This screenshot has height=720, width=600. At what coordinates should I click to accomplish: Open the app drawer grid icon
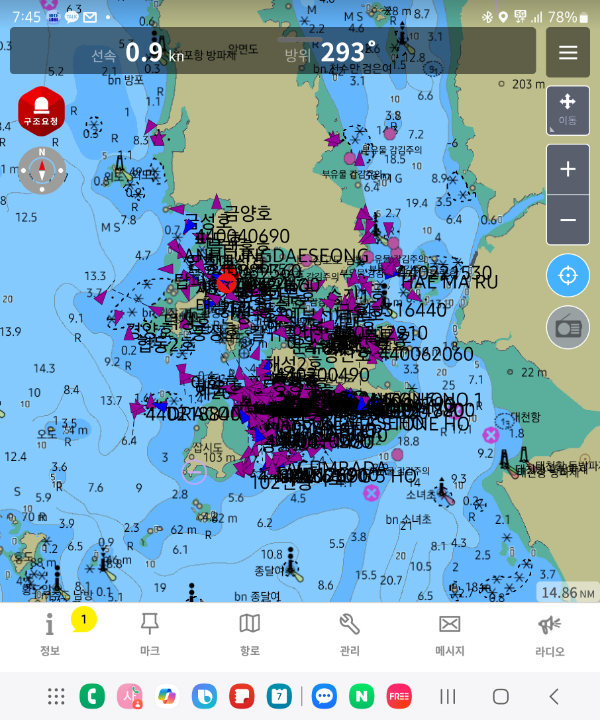click(x=56, y=696)
